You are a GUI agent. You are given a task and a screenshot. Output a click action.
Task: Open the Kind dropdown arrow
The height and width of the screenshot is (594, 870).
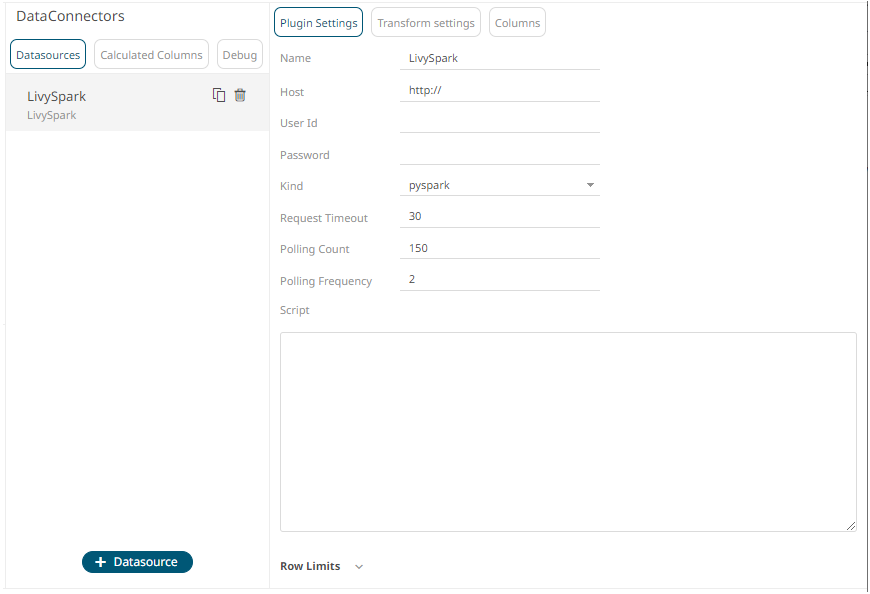tap(590, 185)
